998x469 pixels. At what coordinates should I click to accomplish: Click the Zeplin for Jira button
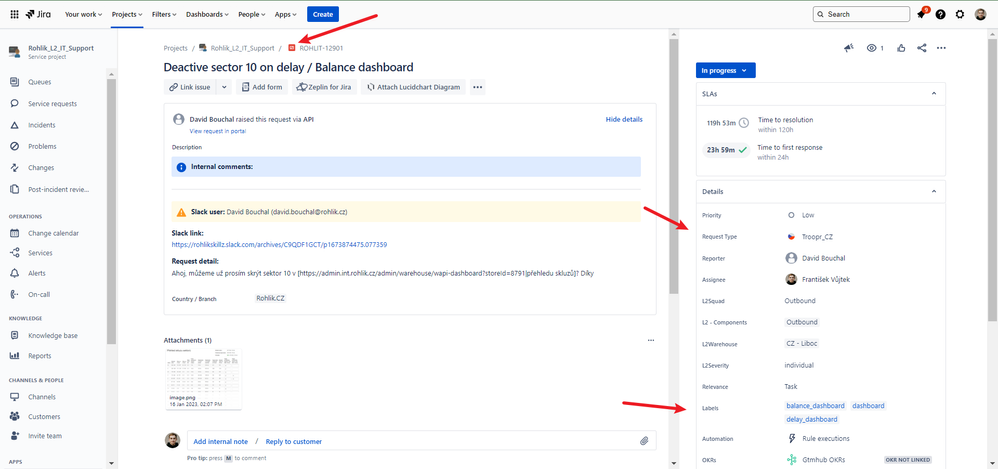325,87
